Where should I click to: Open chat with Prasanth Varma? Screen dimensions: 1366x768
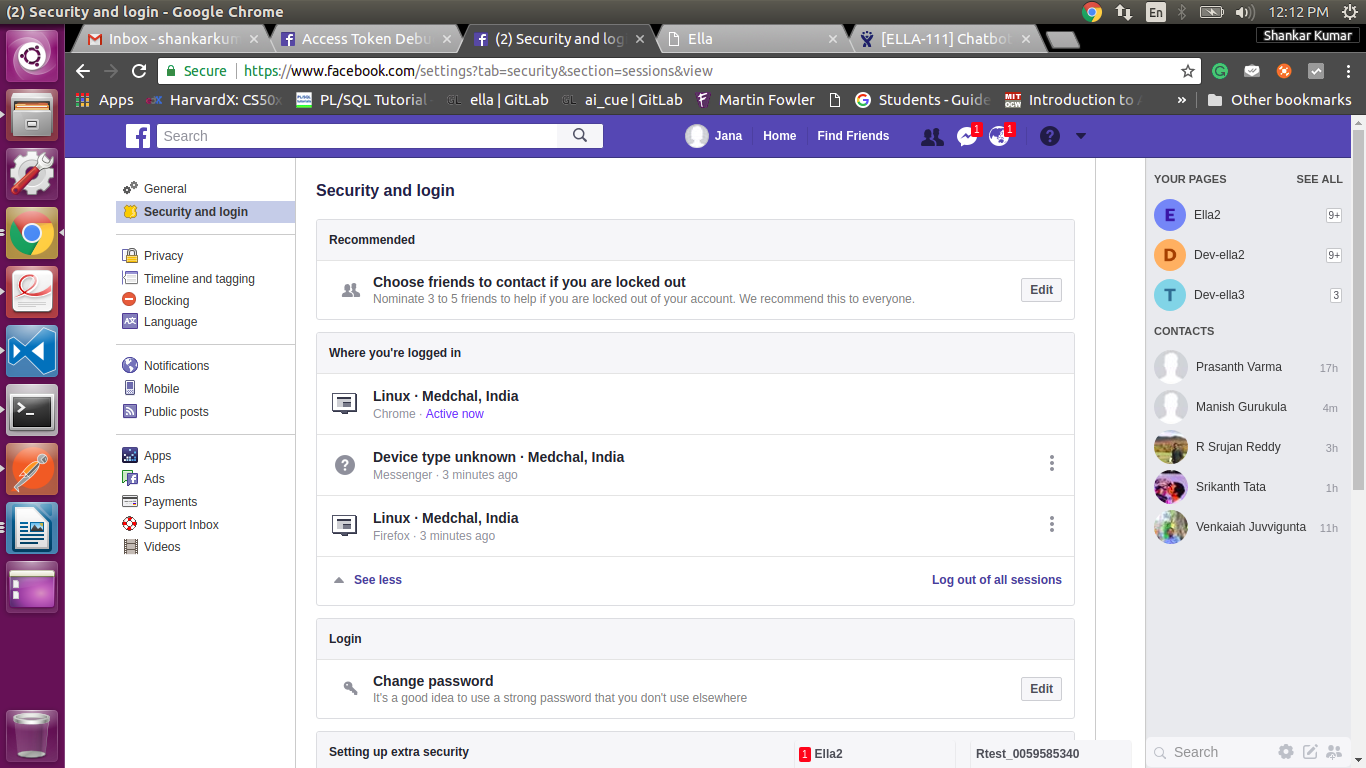(x=1247, y=367)
